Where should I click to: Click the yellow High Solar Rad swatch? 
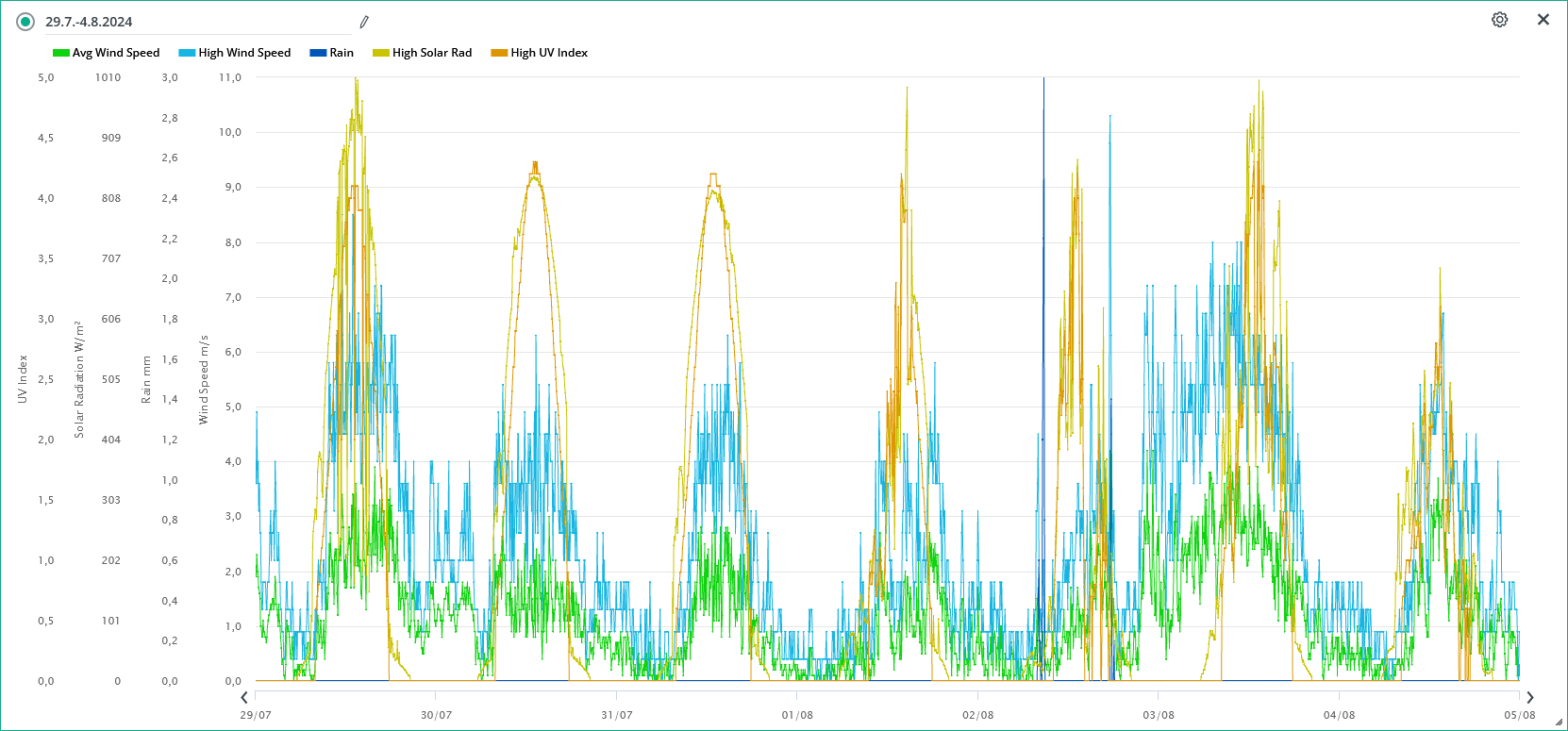(381, 53)
